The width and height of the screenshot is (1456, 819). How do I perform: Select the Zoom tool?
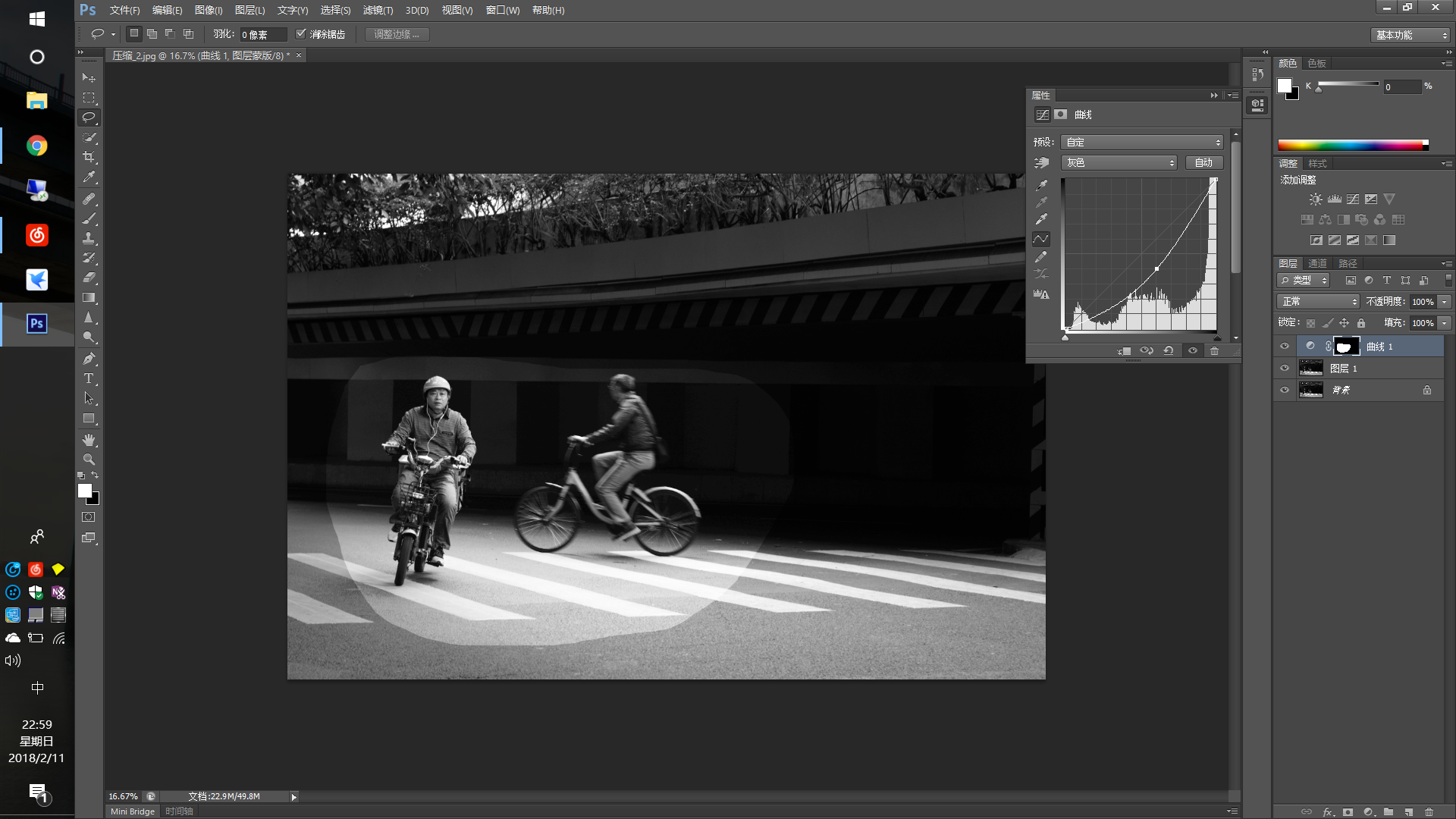(x=89, y=460)
